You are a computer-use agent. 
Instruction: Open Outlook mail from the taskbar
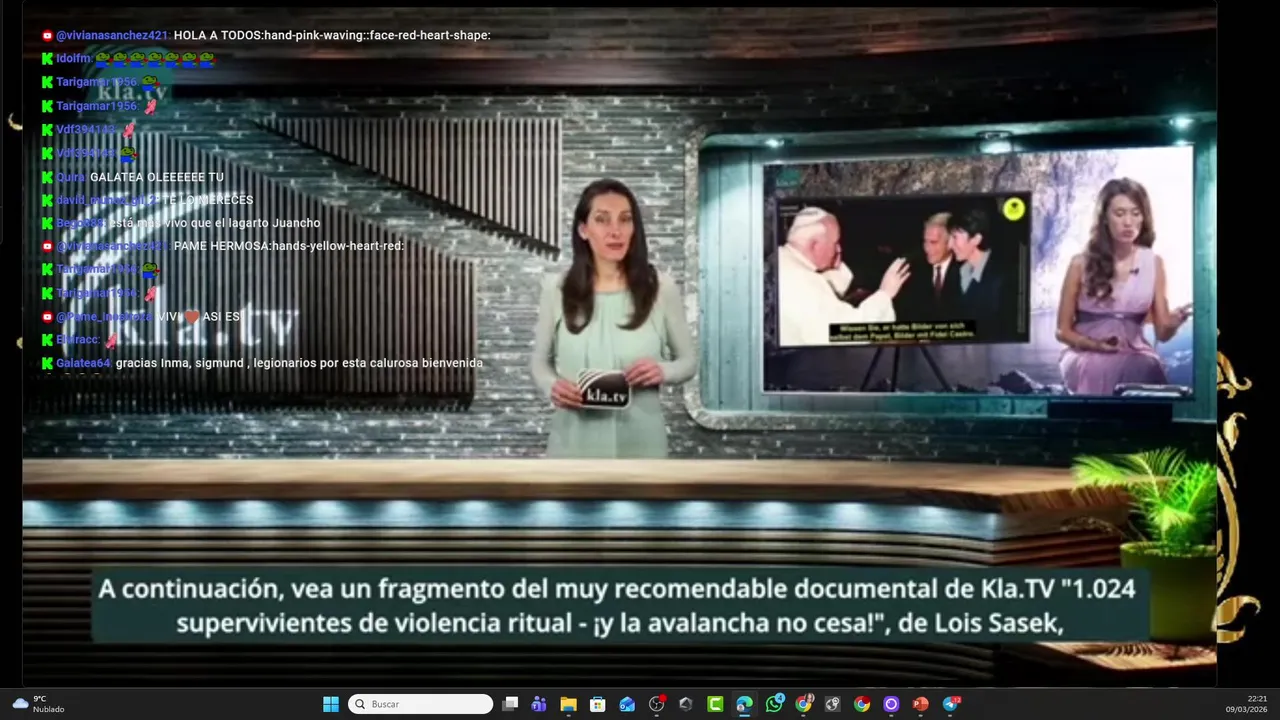pyautogui.click(x=627, y=704)
